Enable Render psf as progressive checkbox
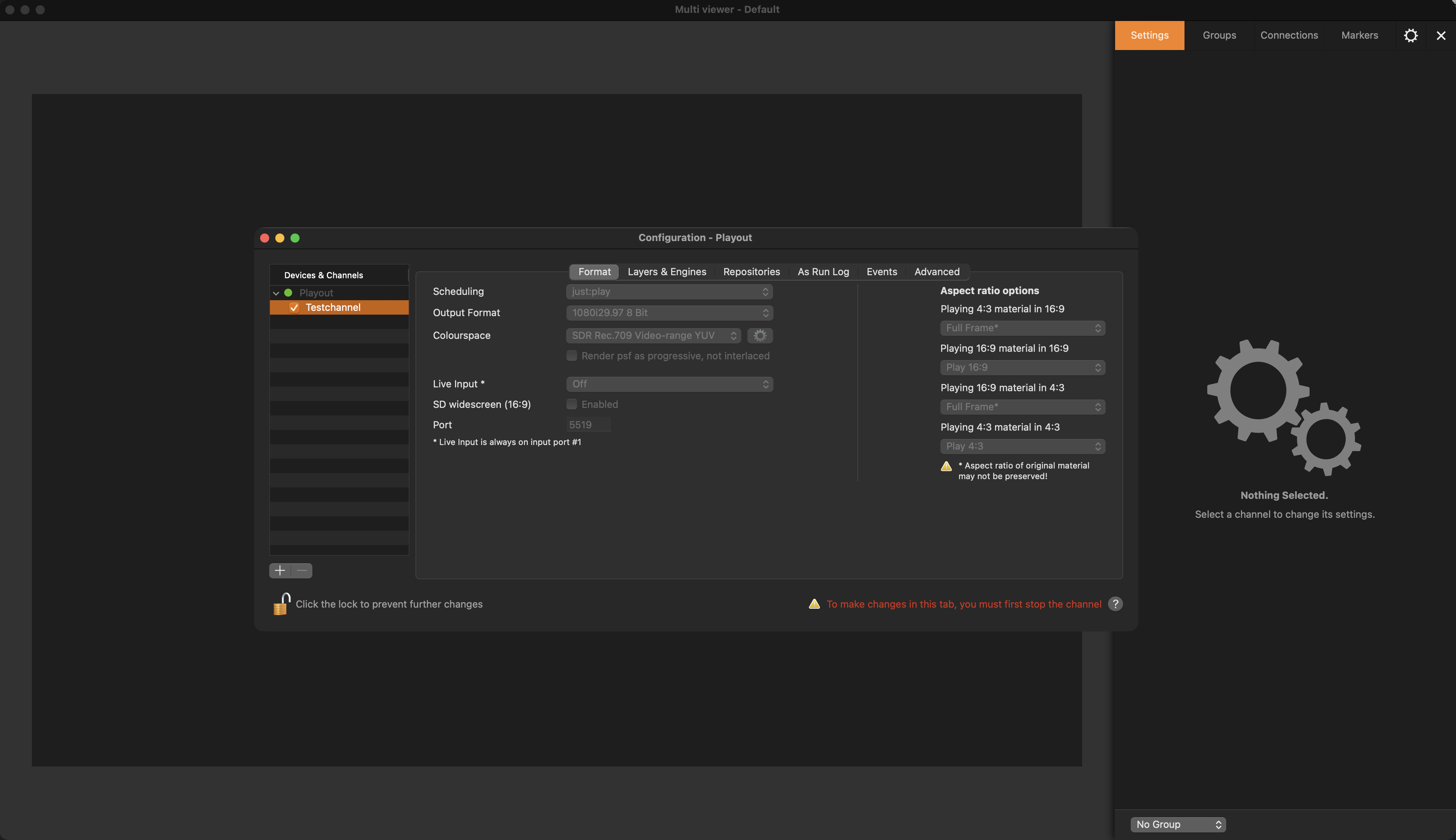The width and height of the screenshot is (1456, 840). coord(571,356)
